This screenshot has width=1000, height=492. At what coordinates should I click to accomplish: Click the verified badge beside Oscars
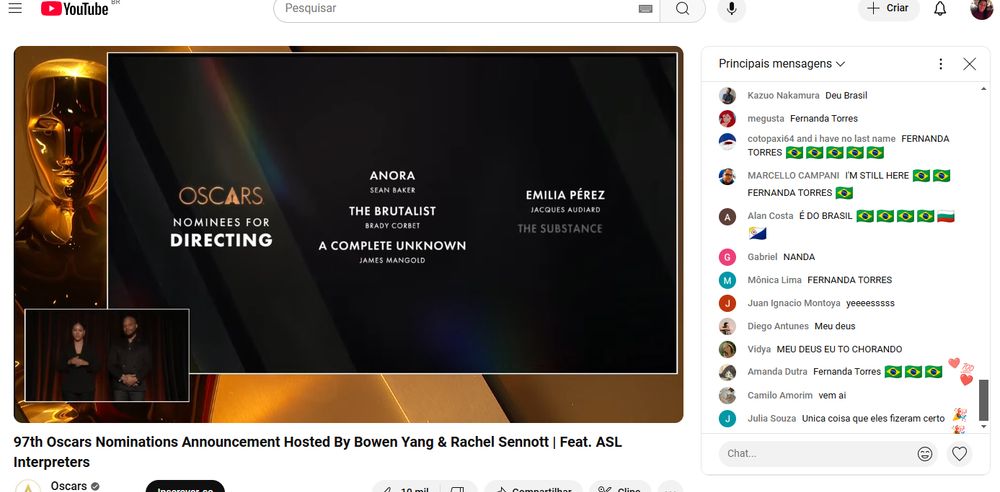pyautogui.click(x=95, y=487)
